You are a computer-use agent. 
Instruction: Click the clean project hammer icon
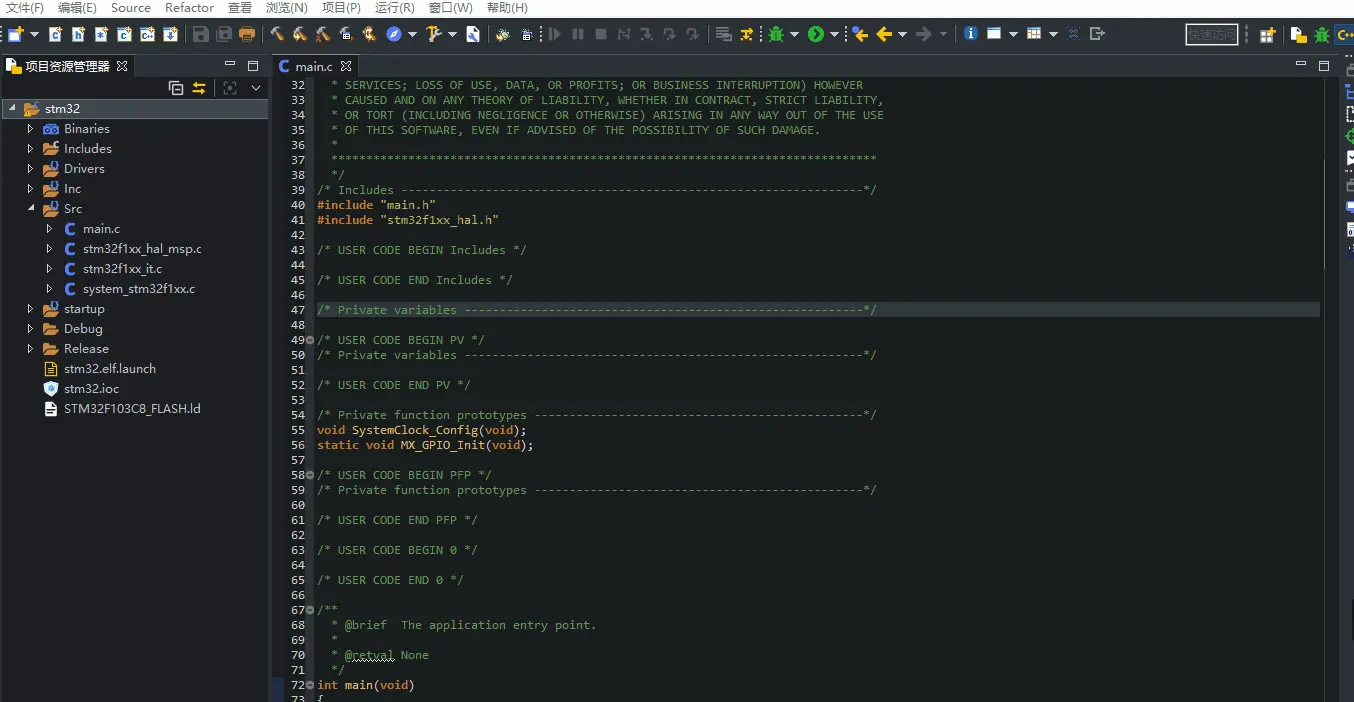pos(322,34)
